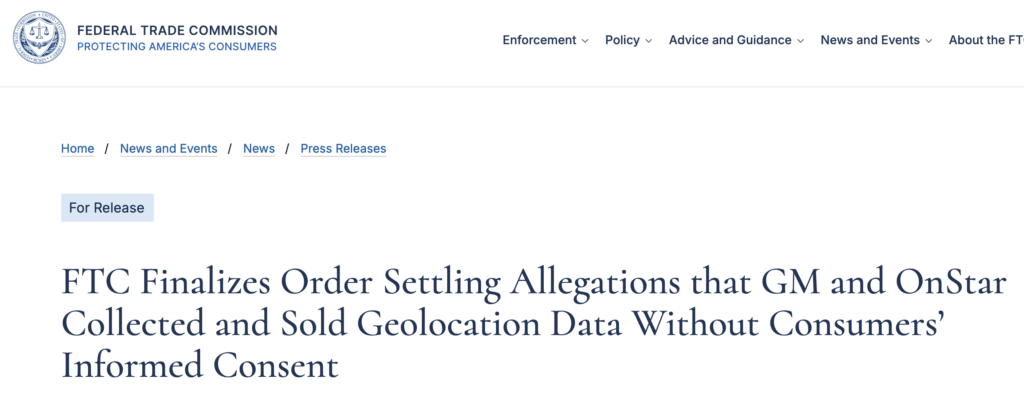The height and width of the screenshot is (401, 1024).
Task: Open News and Events in top navigation
Action: point(869,40)
